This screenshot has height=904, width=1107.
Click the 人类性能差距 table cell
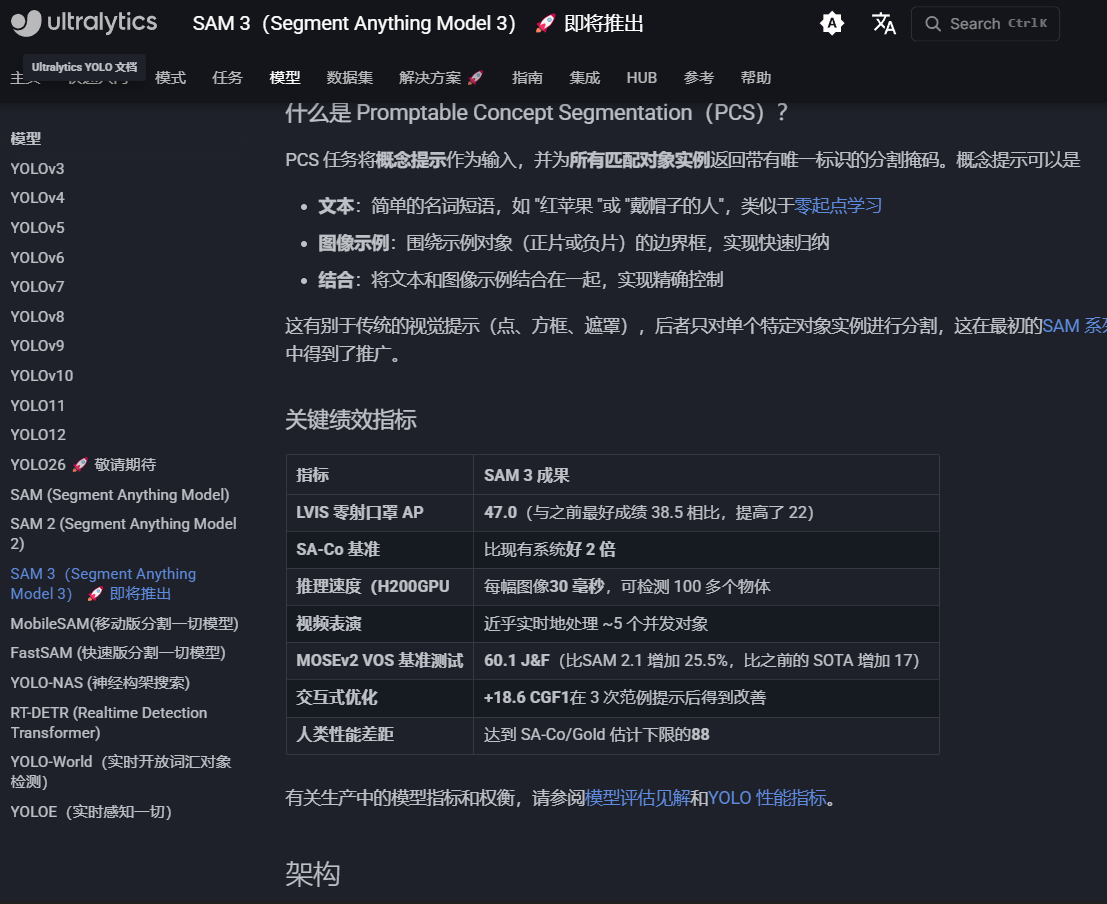(x=380, y=735)
